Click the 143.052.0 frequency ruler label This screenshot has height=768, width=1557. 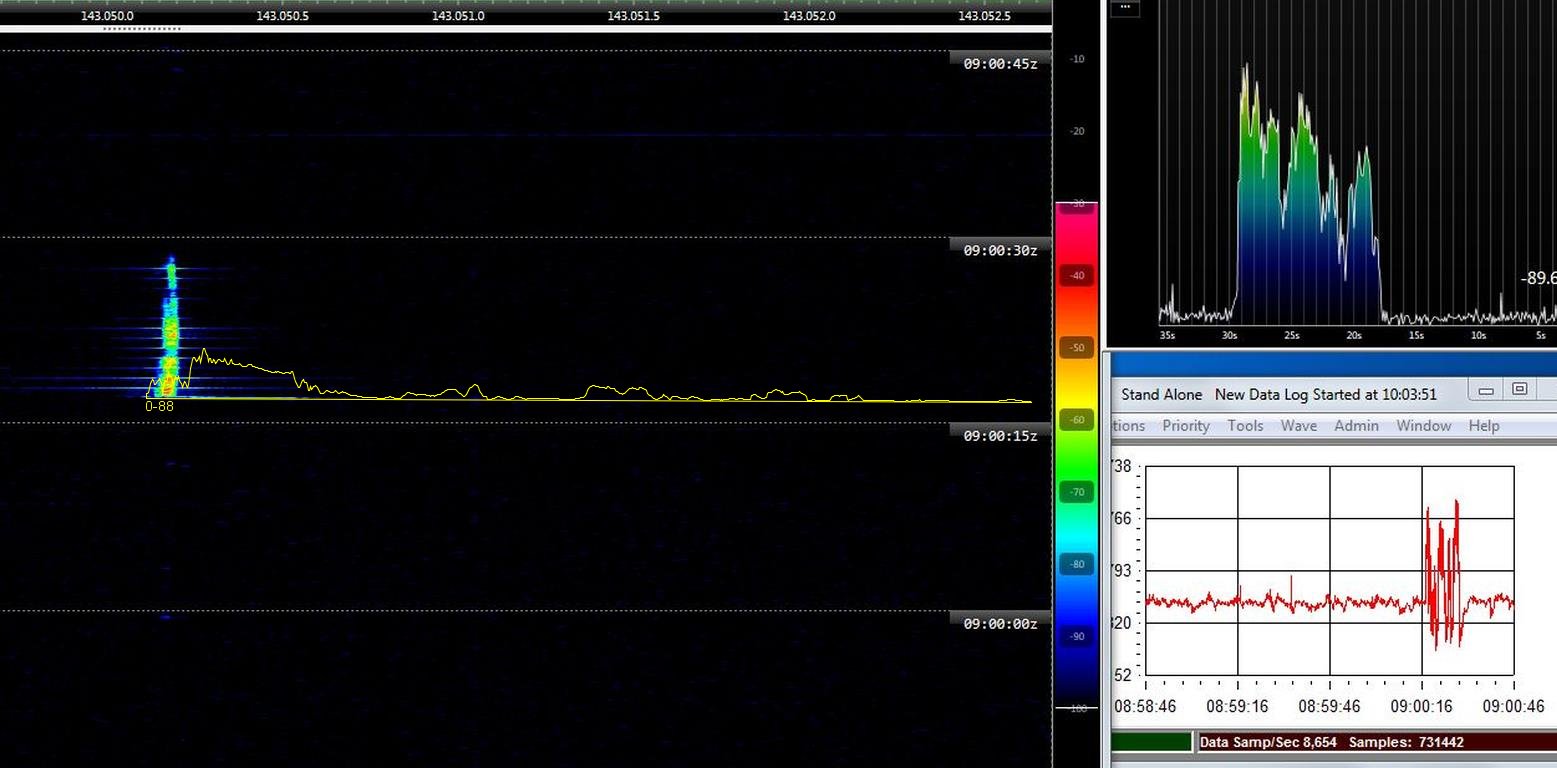pos(809,16)
